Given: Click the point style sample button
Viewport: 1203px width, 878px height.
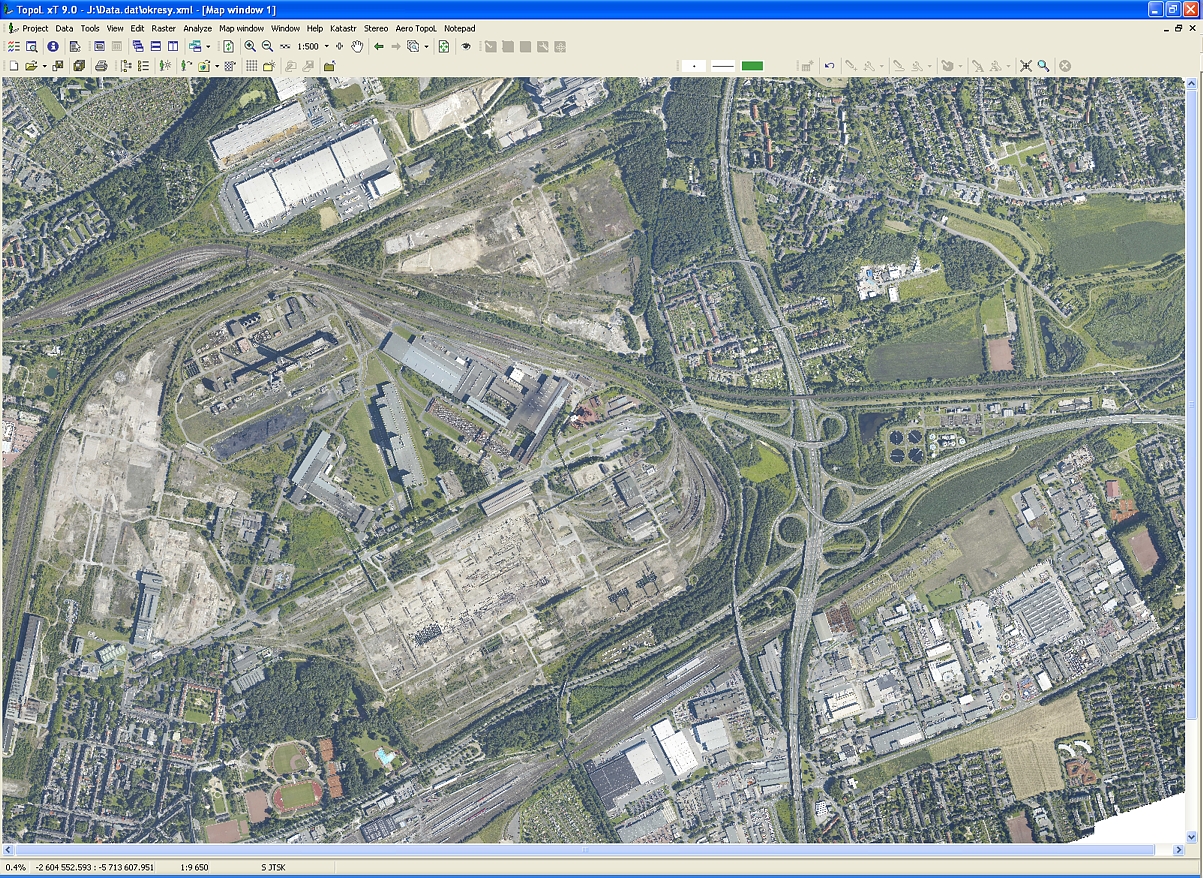Looking at the screenshot, I should (x=693, y=66).
